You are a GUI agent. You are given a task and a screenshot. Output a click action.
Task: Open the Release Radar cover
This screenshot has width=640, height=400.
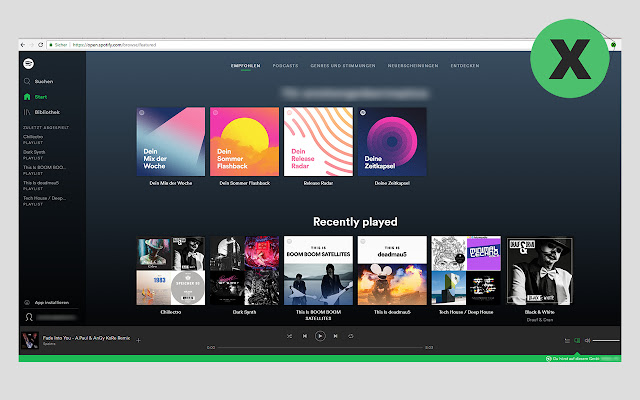point(318,142)
